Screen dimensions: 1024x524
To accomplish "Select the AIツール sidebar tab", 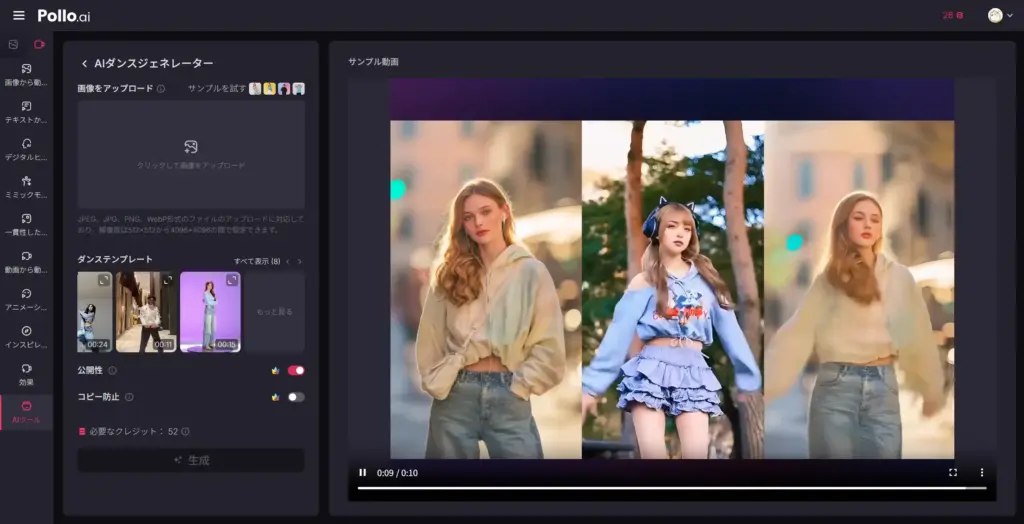I will pyautogui.click(x=26, y=412).
